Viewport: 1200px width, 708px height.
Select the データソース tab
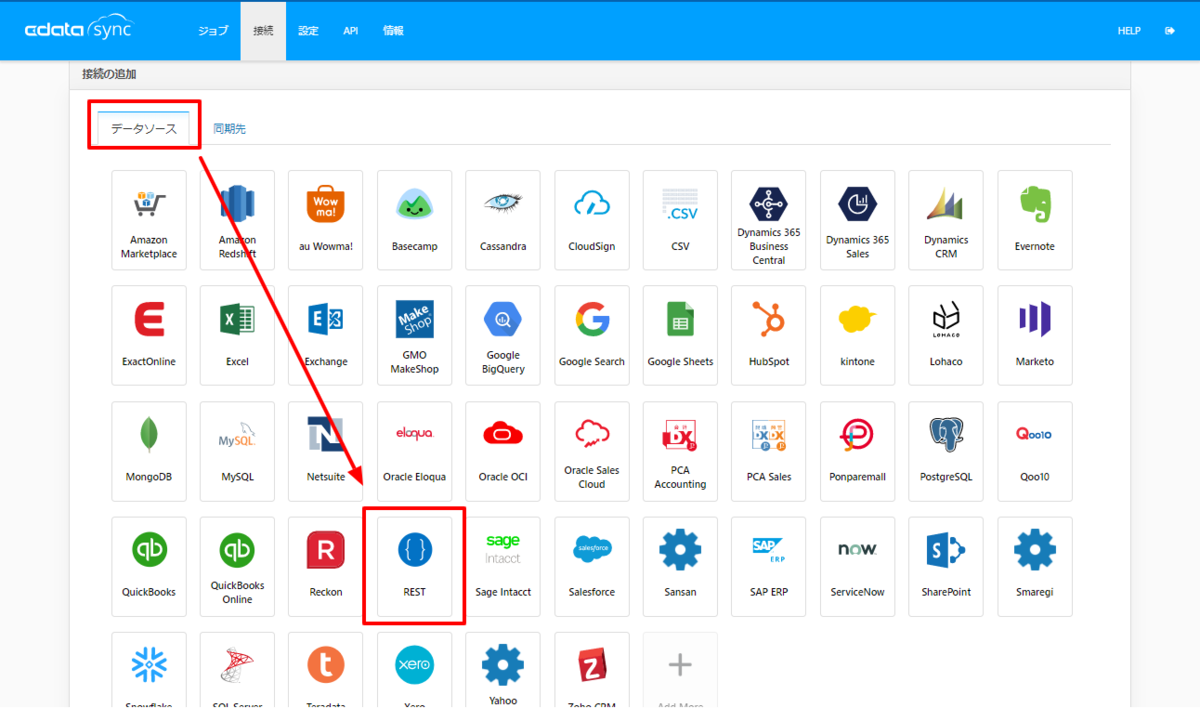[143, 128]
